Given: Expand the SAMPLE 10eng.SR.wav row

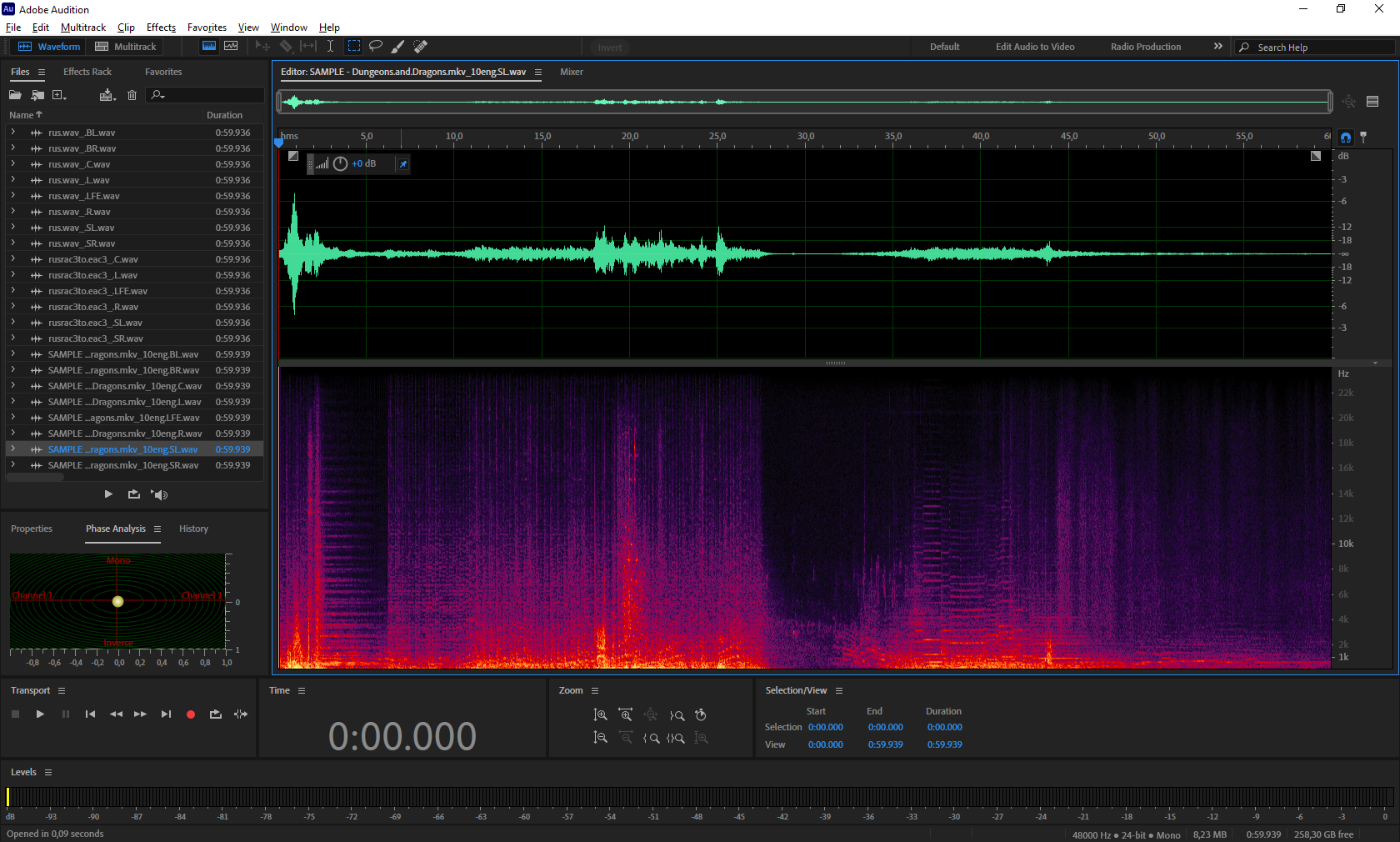Looking at the screenshot, I should (x=13, y=465).
